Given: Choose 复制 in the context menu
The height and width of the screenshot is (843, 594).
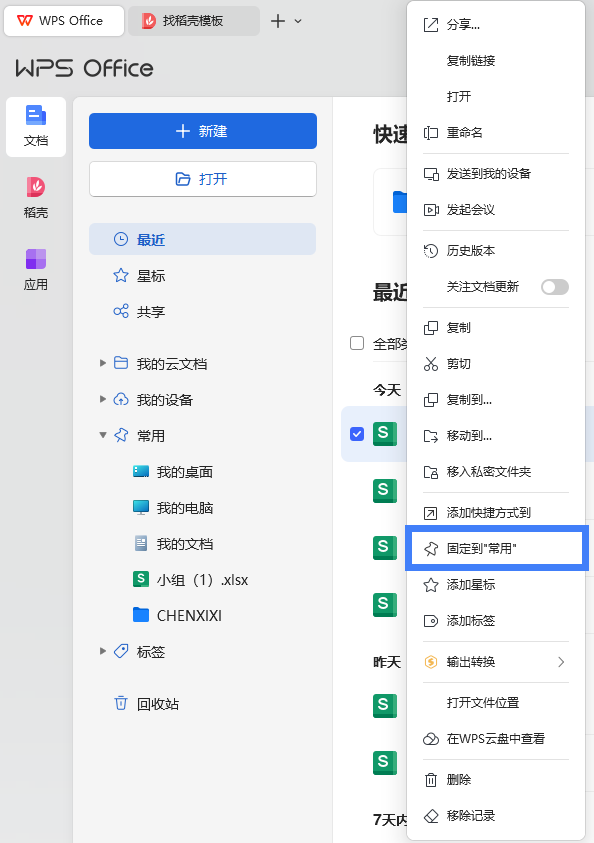Looking at the screenshot, I should [x=496, y=328].
